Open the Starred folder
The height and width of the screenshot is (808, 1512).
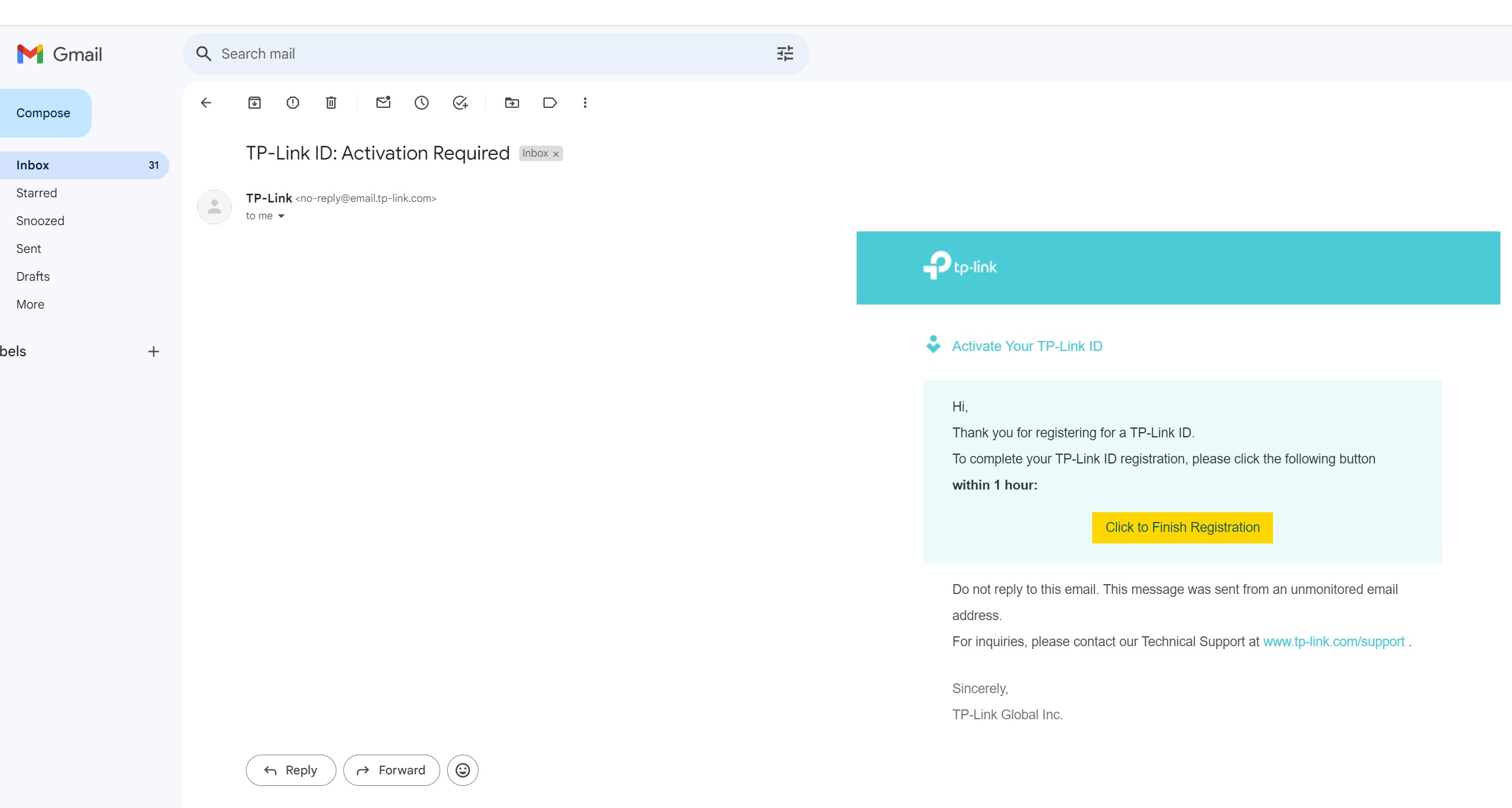point(37,193)
